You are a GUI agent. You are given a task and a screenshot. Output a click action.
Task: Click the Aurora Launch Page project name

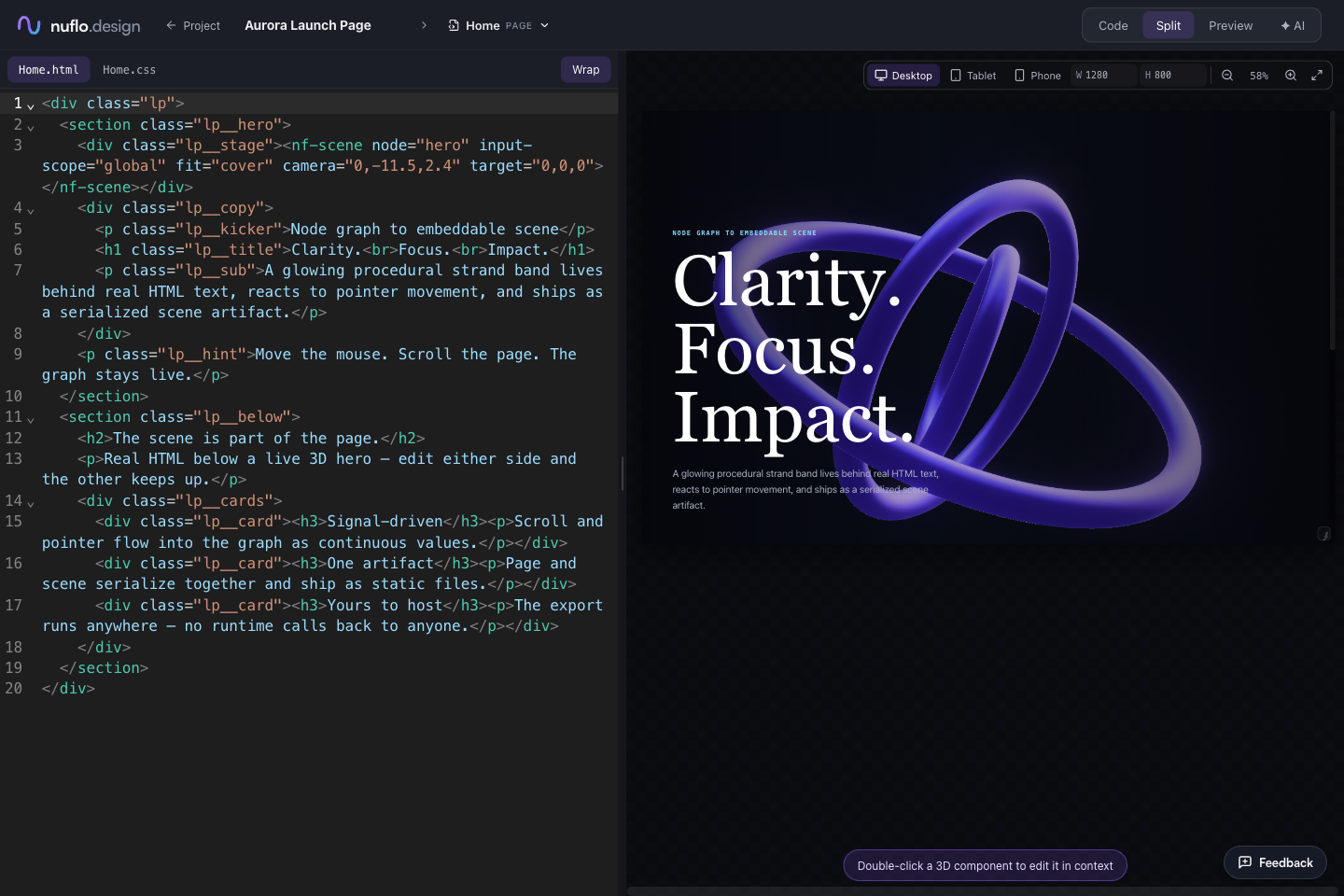tap(308, 25)
